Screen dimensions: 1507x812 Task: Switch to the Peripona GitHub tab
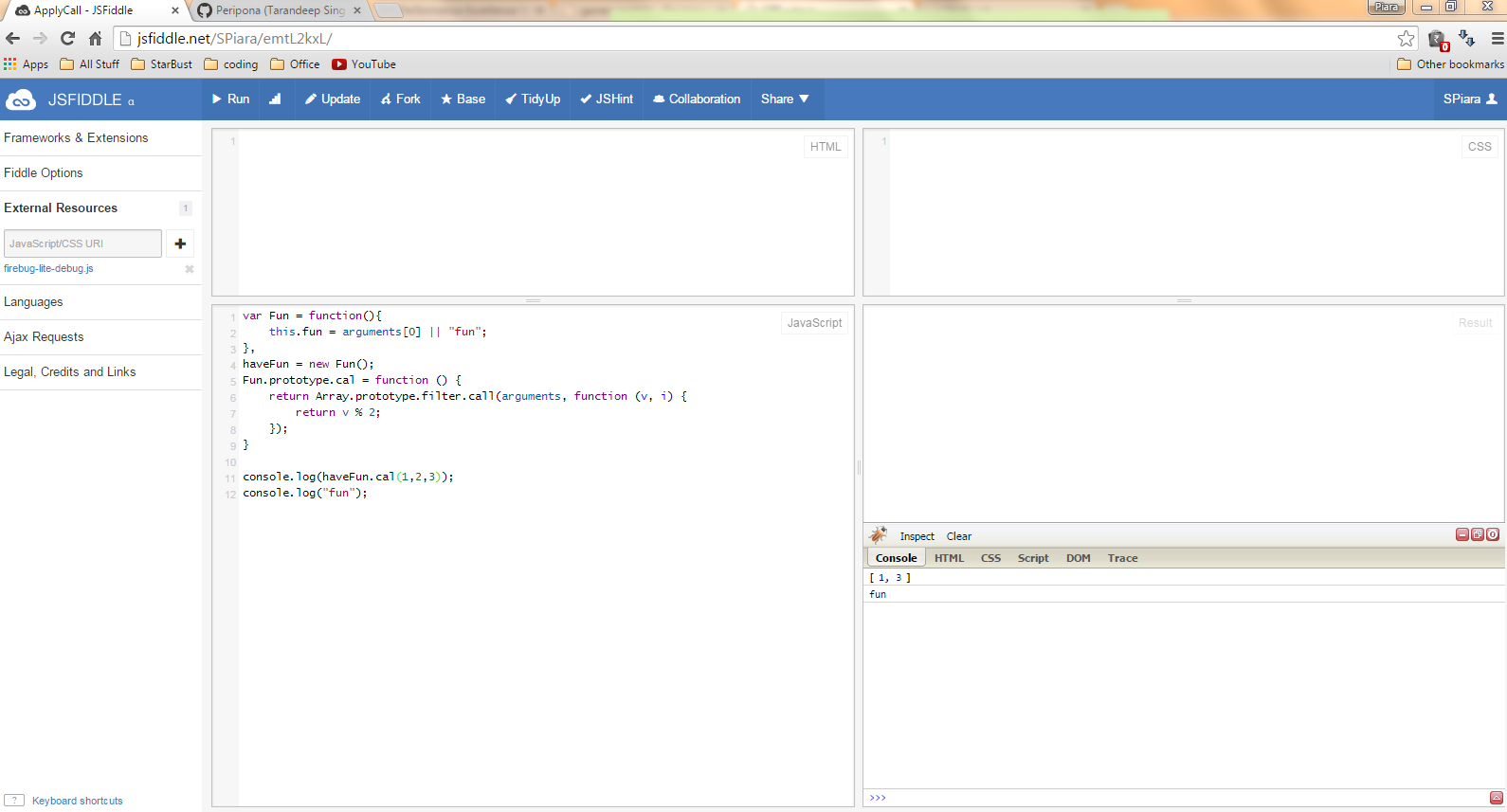pos(280,10)
